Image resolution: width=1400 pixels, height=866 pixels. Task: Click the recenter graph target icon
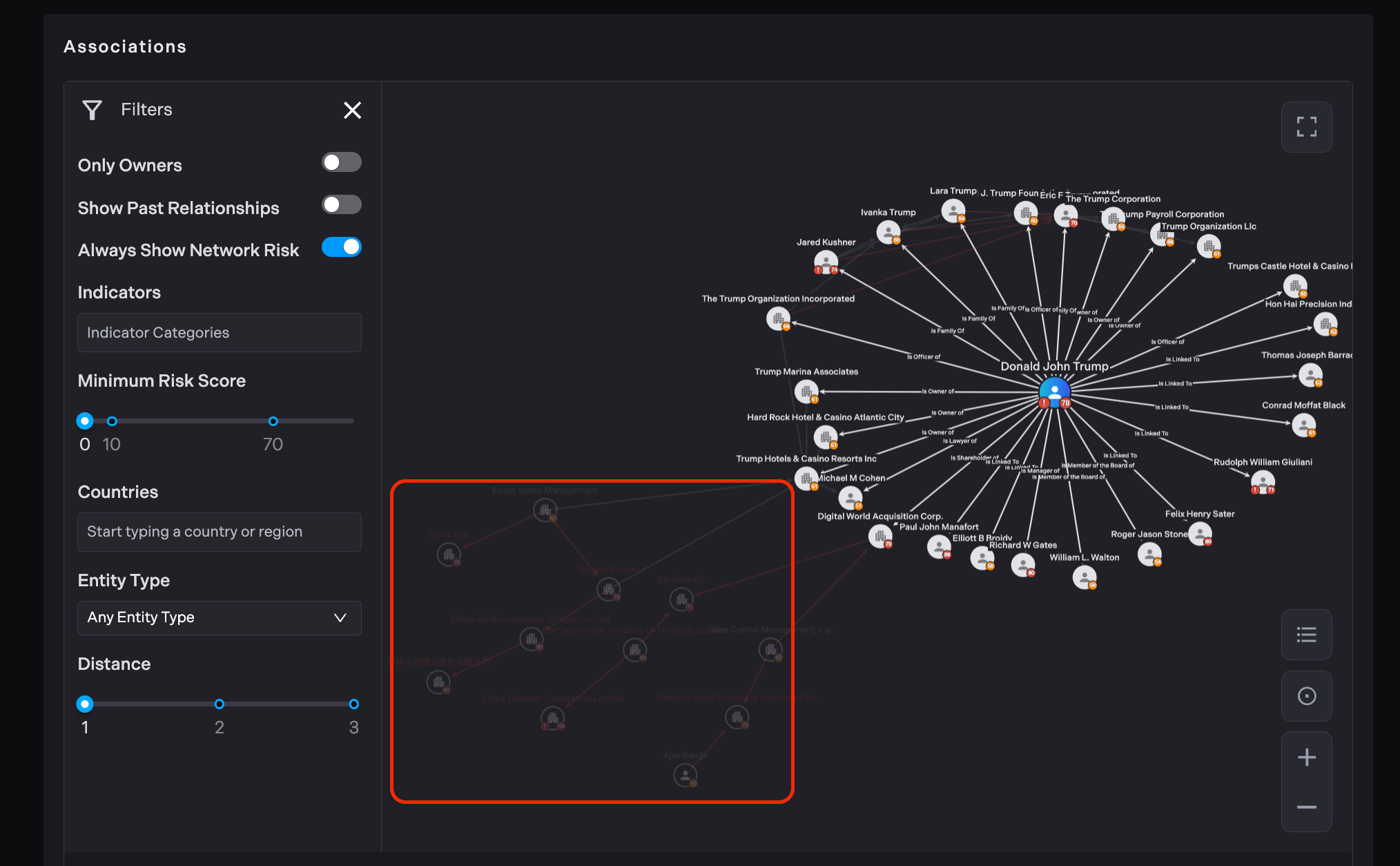pyautogui.click(x=1306, y=696)
